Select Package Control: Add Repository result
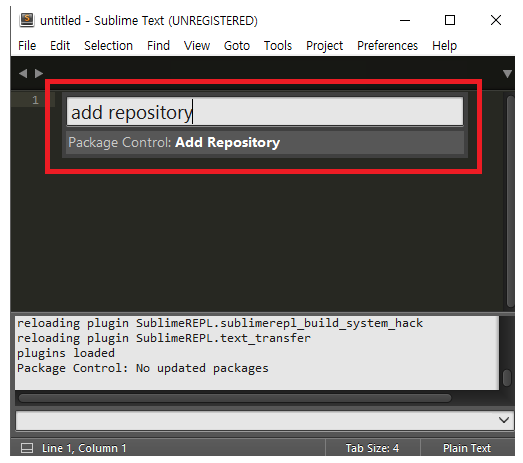Screen dimensions: 523x463 click(x=265, y=142)
